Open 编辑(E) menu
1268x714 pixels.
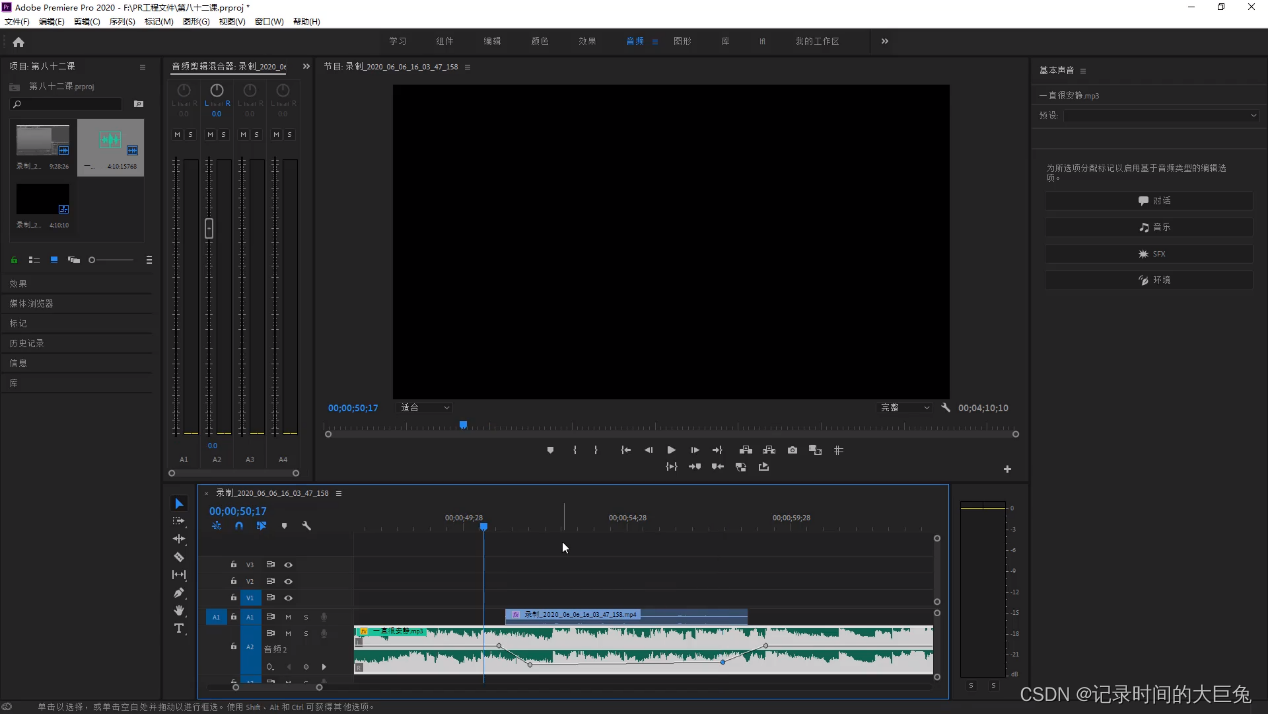point(52,21)
